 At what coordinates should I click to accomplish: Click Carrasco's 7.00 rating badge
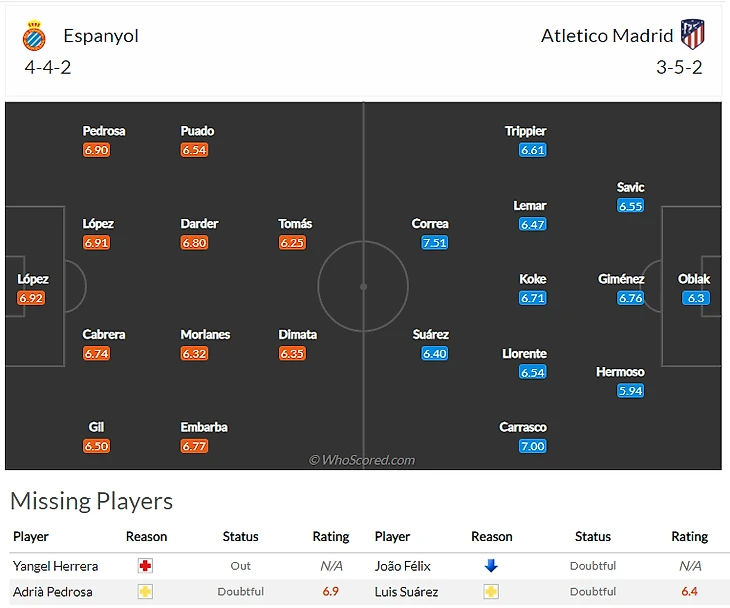pos(532,446)
